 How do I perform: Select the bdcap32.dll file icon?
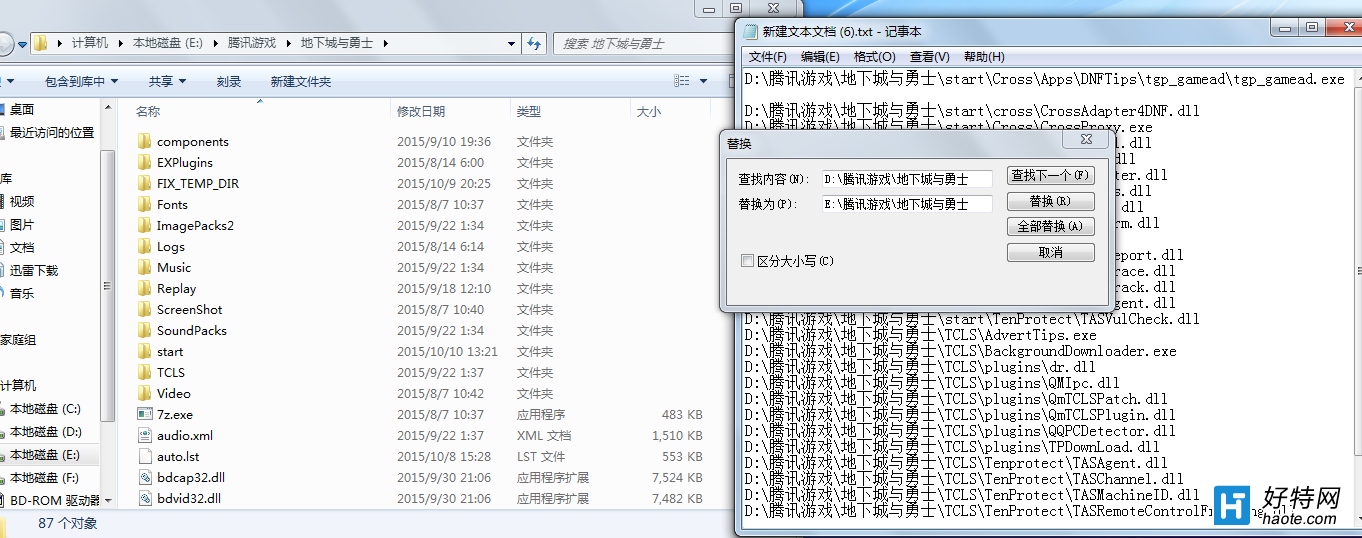click(144, 478)
